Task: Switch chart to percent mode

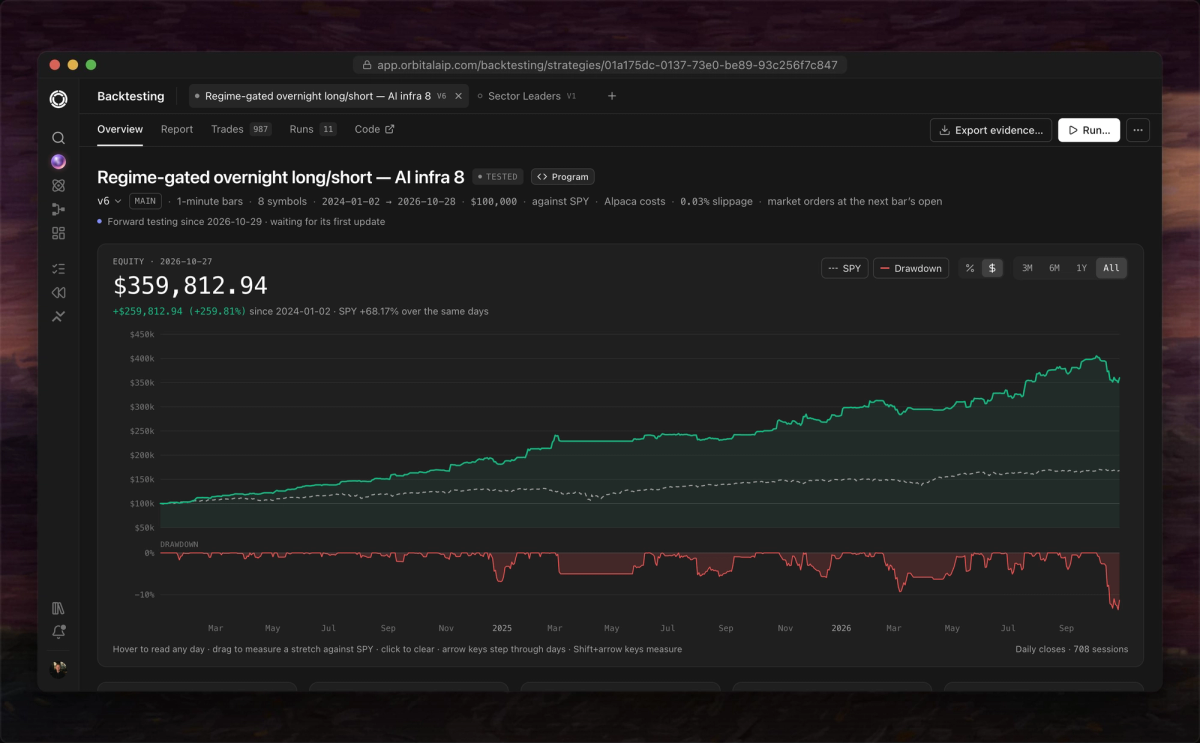Action: click(970, 268)
